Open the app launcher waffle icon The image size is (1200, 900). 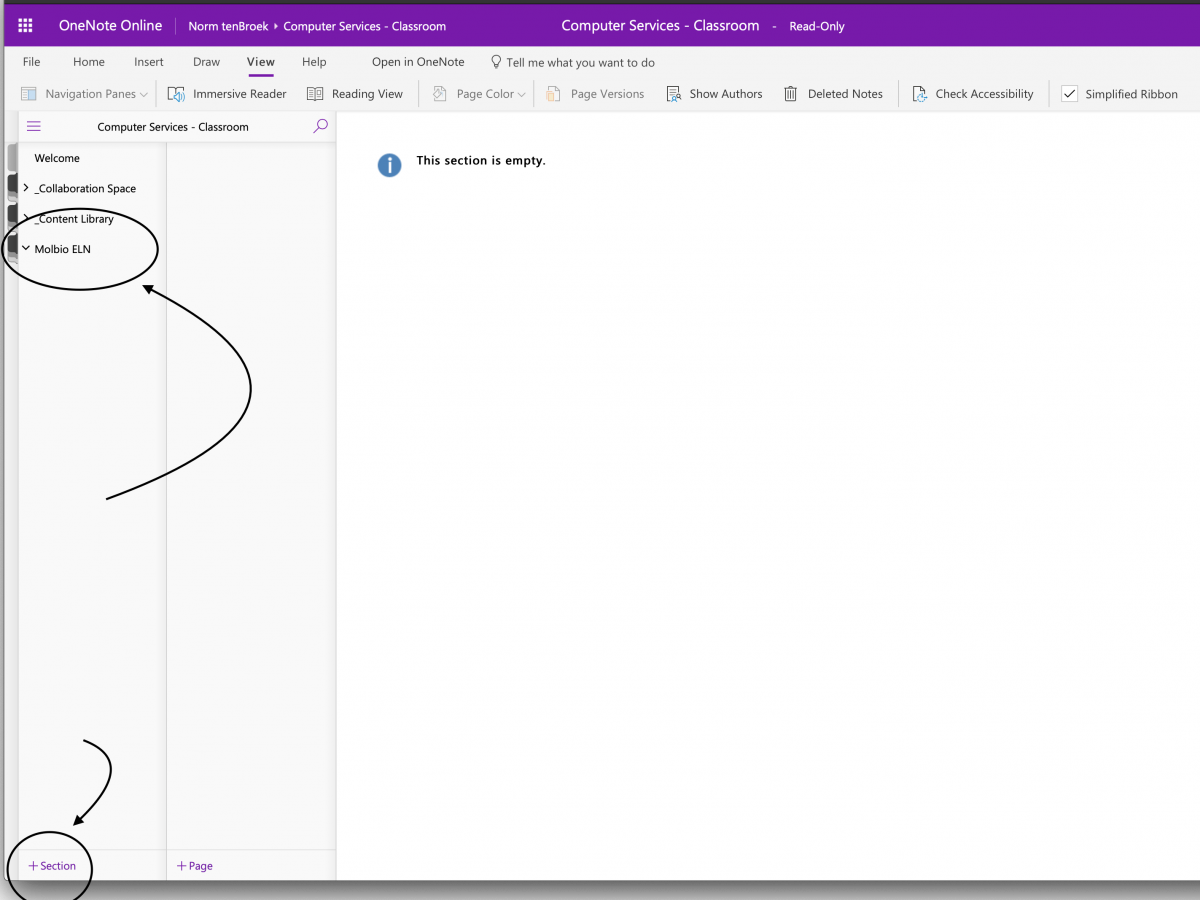point(26,26)
